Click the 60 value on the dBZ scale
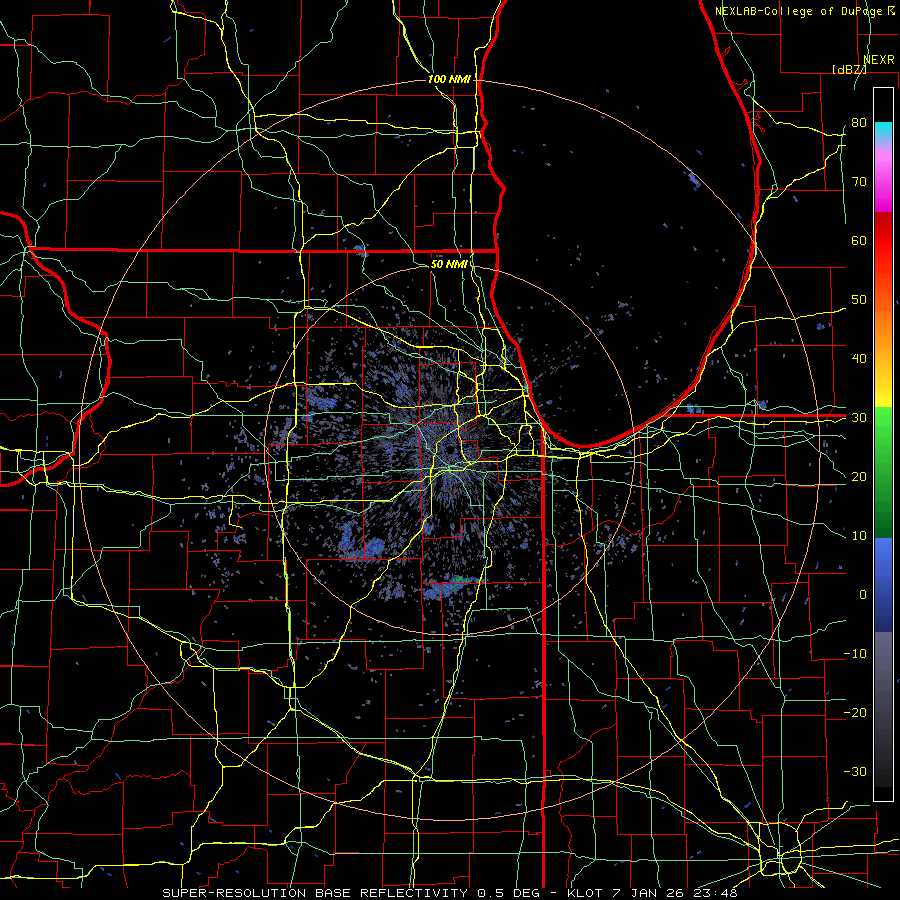Viewport: 900px width, 900px height. coord(859,240)
